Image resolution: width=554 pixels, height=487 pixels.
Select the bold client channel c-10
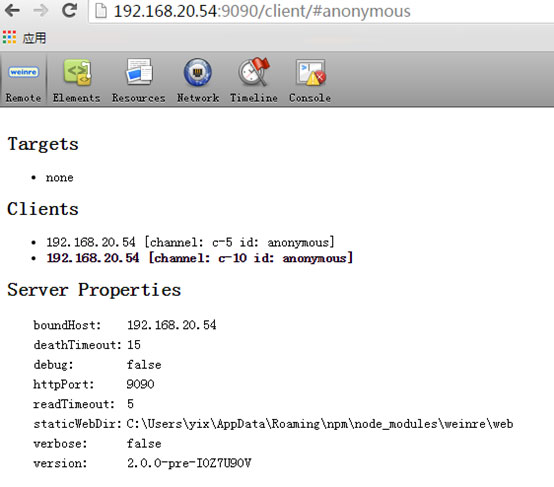(x=200, y=258)
